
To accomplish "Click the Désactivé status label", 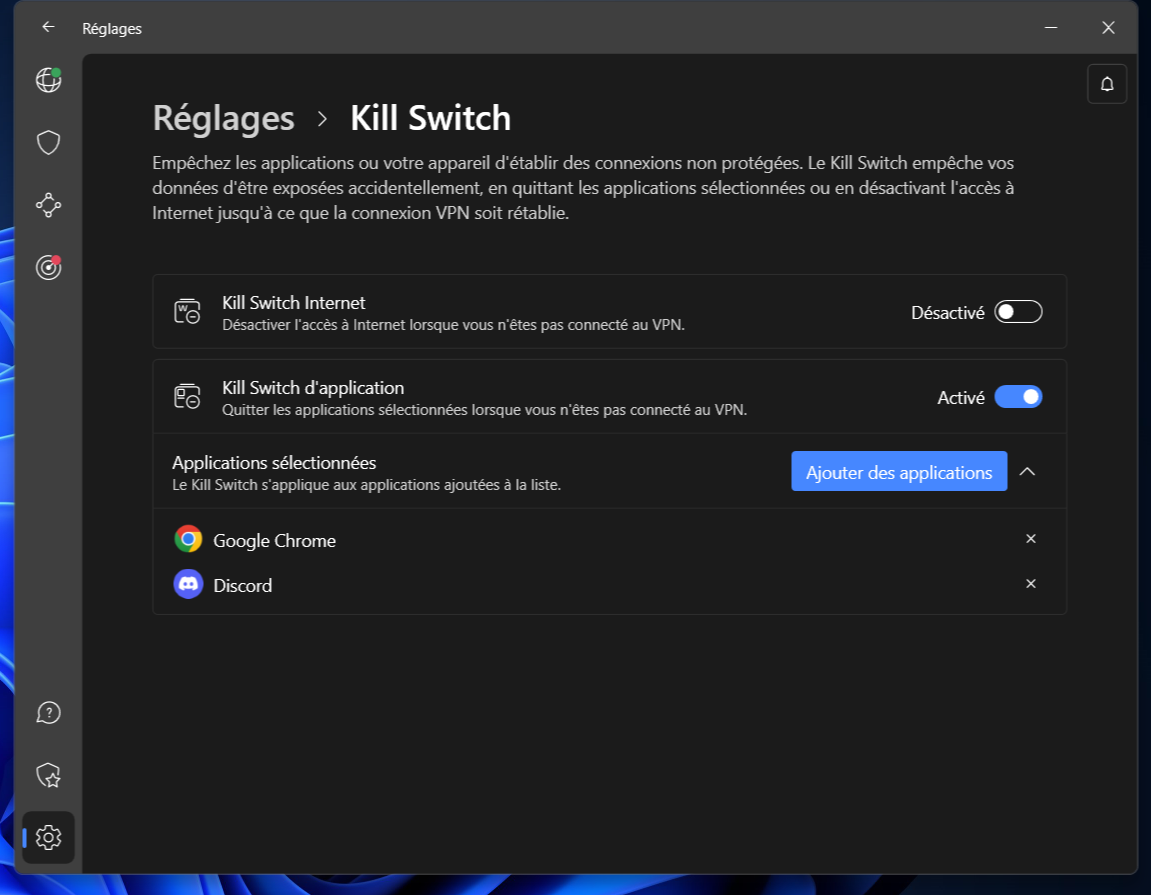I will [948, 313].
